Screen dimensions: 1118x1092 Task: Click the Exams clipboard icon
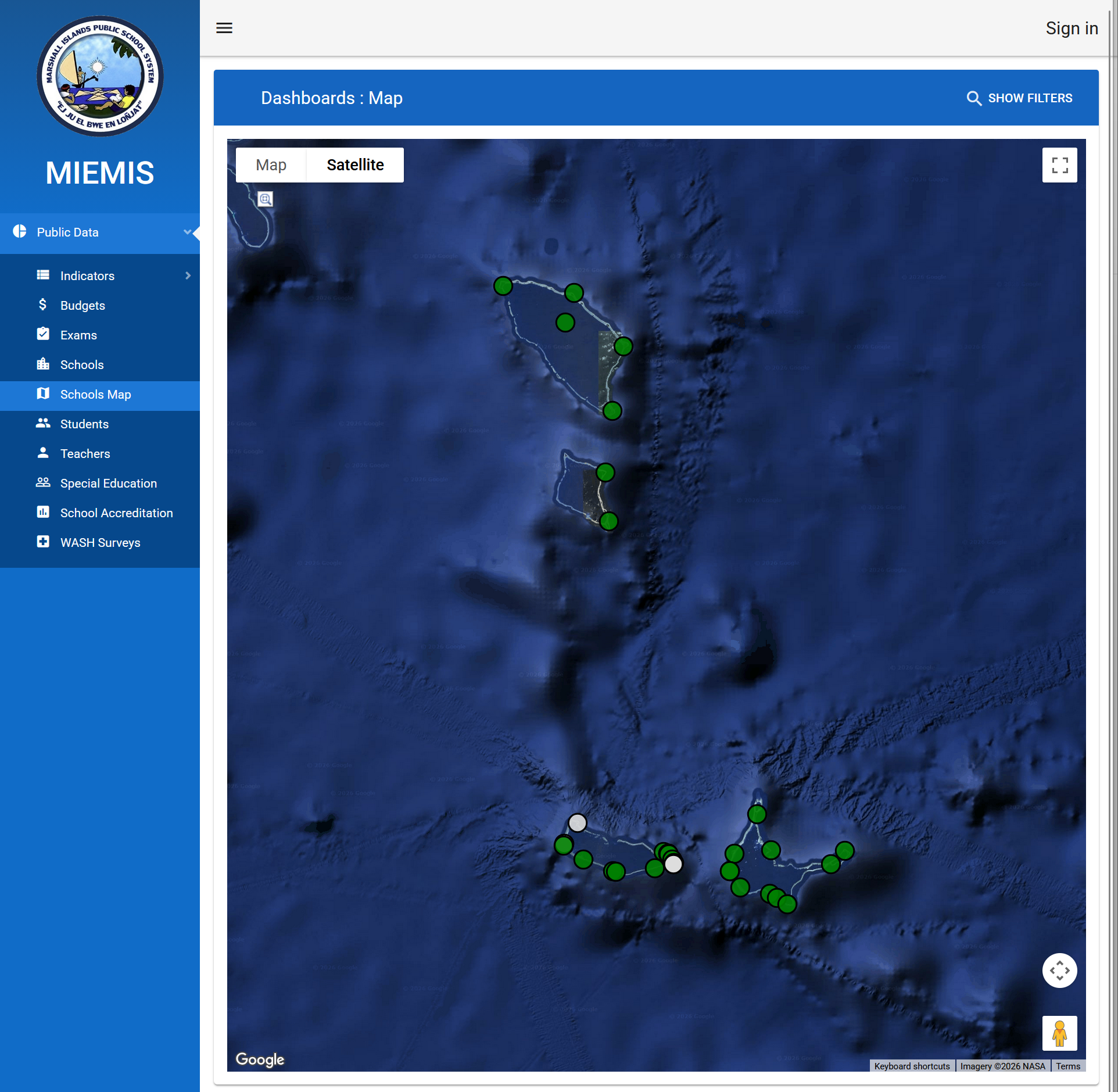click(x=43, y=335)
